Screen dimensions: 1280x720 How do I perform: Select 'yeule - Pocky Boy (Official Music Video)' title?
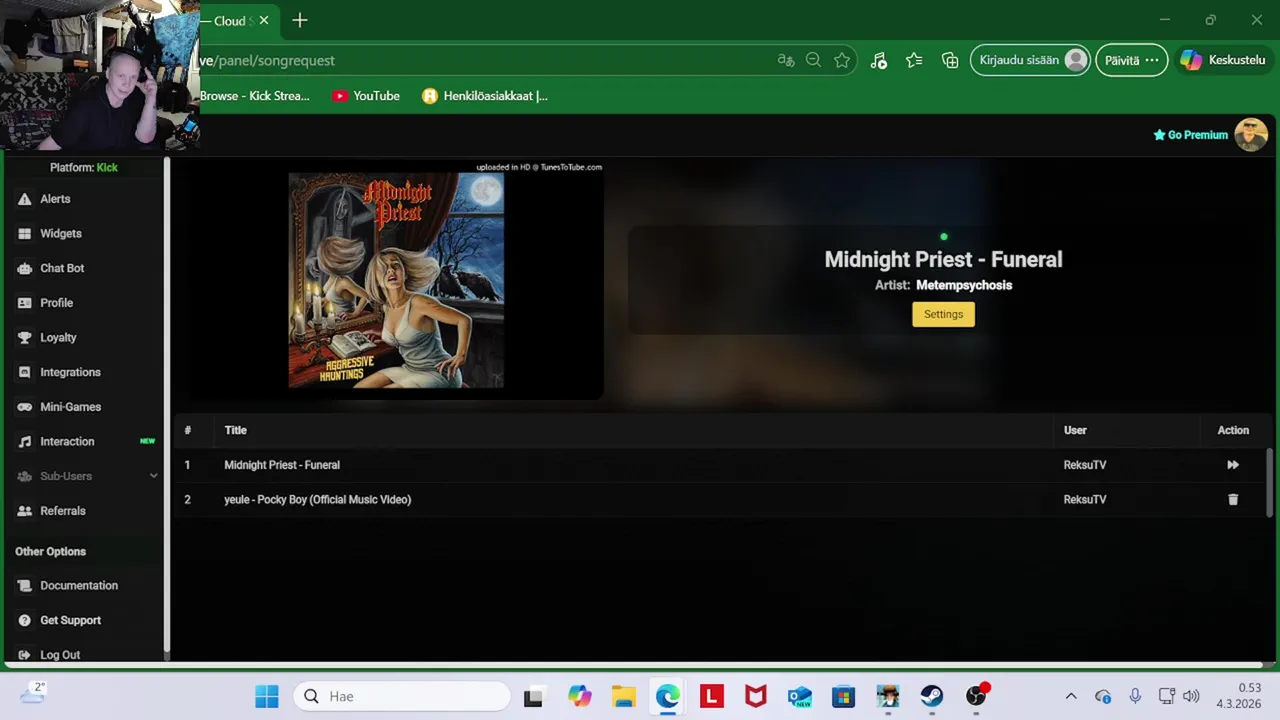tap(317, 499)
